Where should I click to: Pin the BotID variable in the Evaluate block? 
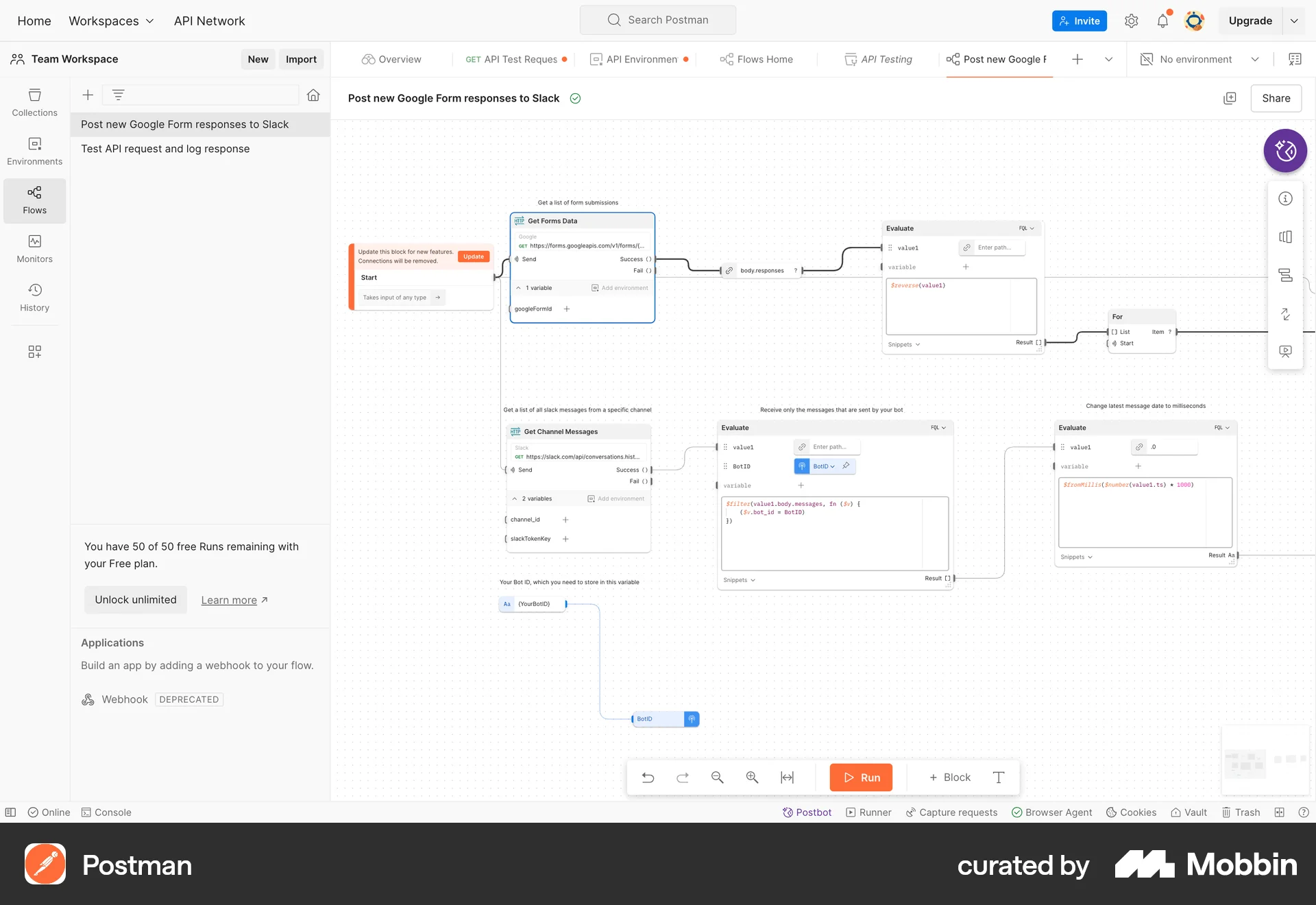pyautogui.click(x=846, y=466)
